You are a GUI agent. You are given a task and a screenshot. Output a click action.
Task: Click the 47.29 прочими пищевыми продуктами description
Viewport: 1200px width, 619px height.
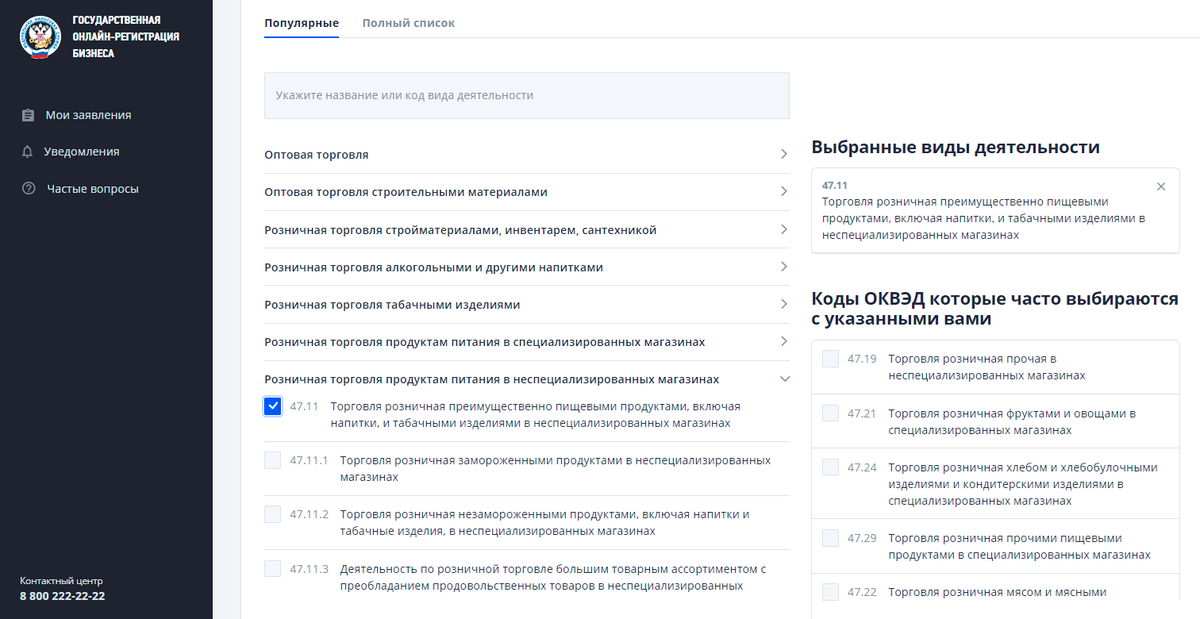coord(1019,546)
